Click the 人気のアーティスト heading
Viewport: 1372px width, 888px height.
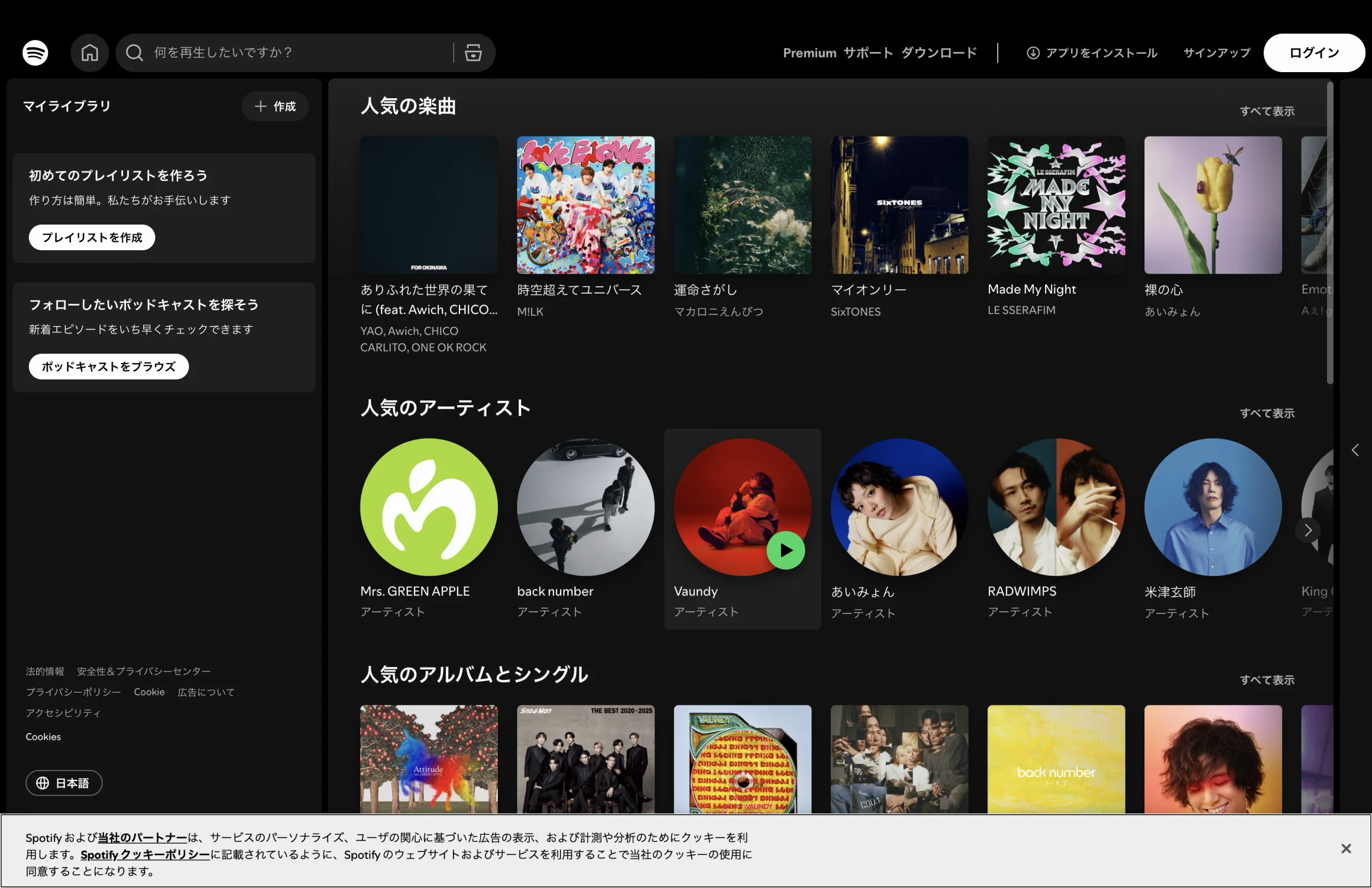445,408
